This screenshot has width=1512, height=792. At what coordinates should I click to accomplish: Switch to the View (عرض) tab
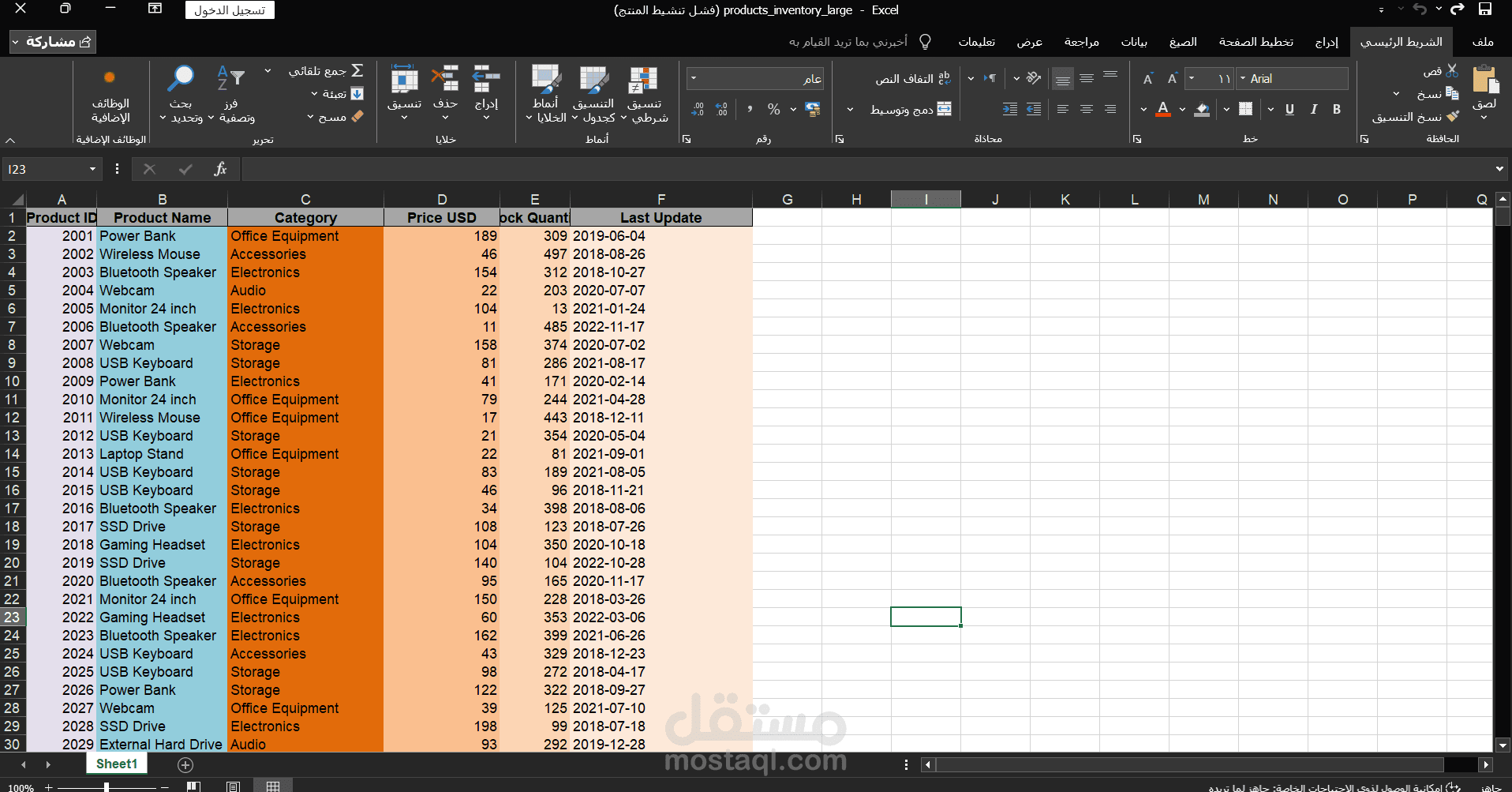pyautogui.click(x=1029, y=41)
